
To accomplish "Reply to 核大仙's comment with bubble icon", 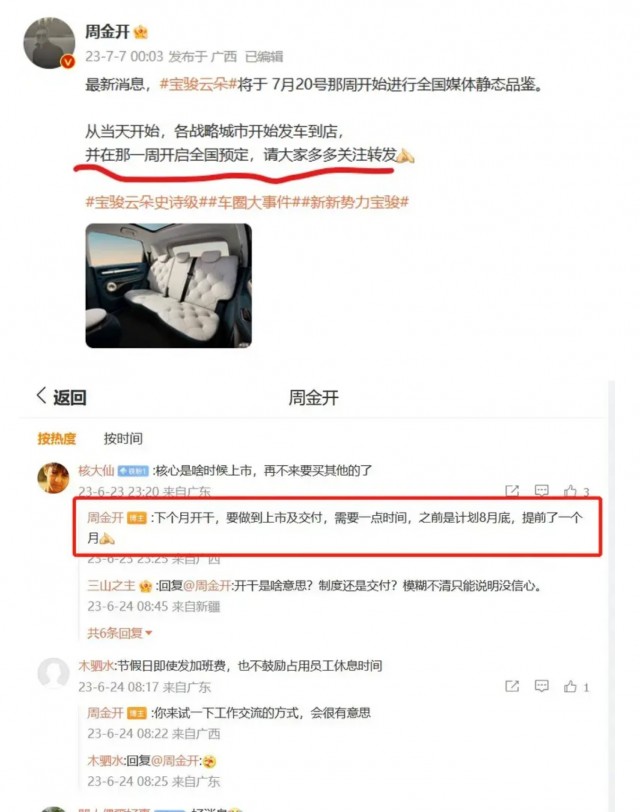I will pyautogui.click(x=541, y=490).
